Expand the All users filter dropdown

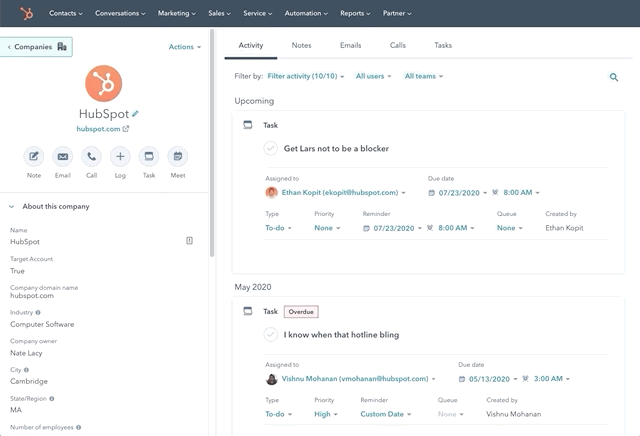click(375, 76)
